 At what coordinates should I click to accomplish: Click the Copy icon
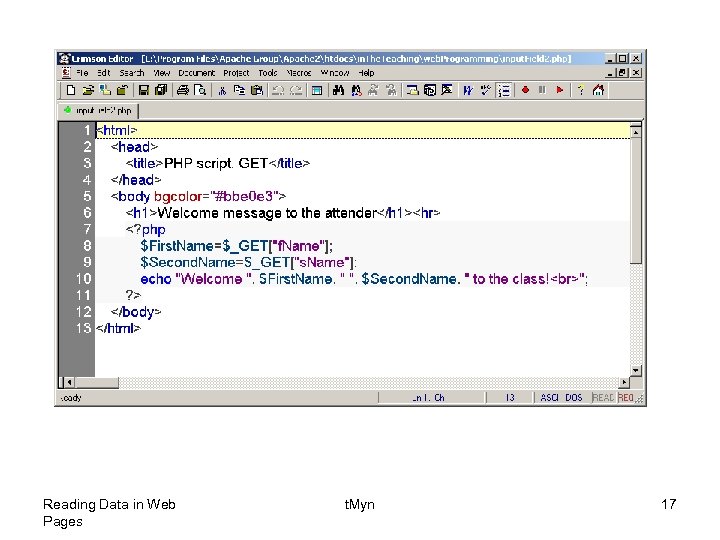coord(239,90)
